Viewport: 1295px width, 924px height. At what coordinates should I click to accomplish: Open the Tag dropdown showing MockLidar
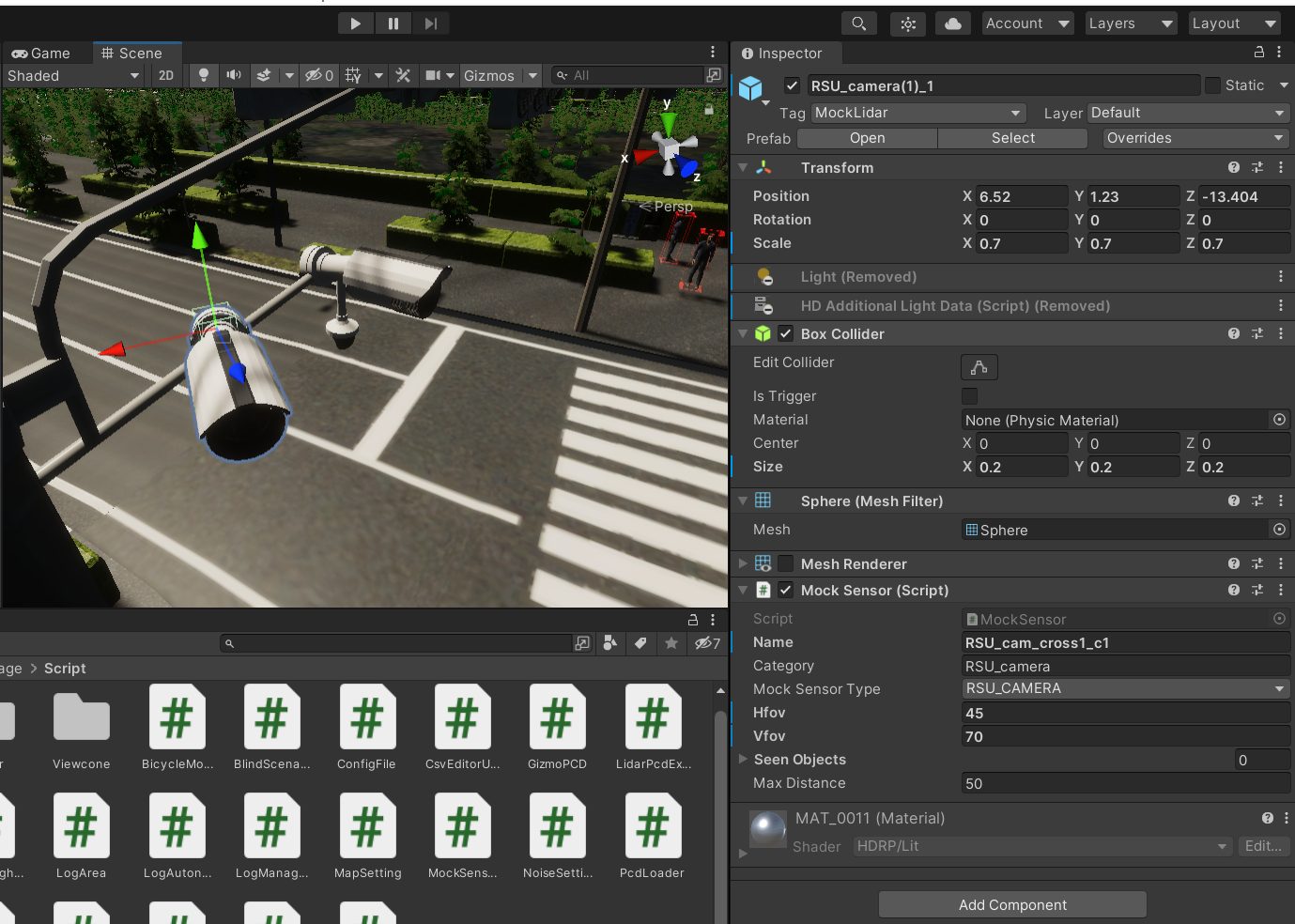click(x=917, y=113)
